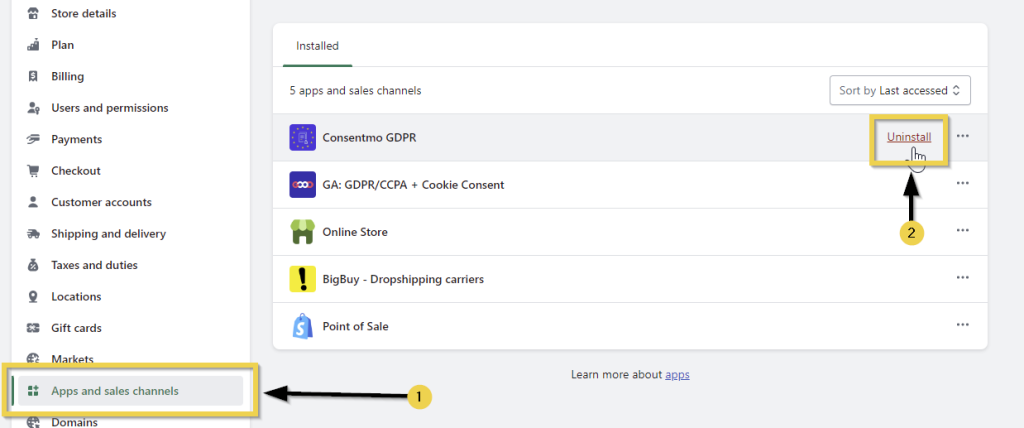Click the Gift cards icon in sidebar
This screenshot has height=428, width=1024.
click(x=33, y=328)
